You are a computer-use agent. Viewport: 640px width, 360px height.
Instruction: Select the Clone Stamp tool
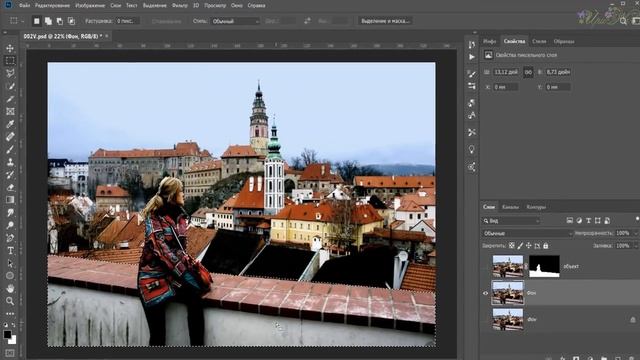[10, 162]
